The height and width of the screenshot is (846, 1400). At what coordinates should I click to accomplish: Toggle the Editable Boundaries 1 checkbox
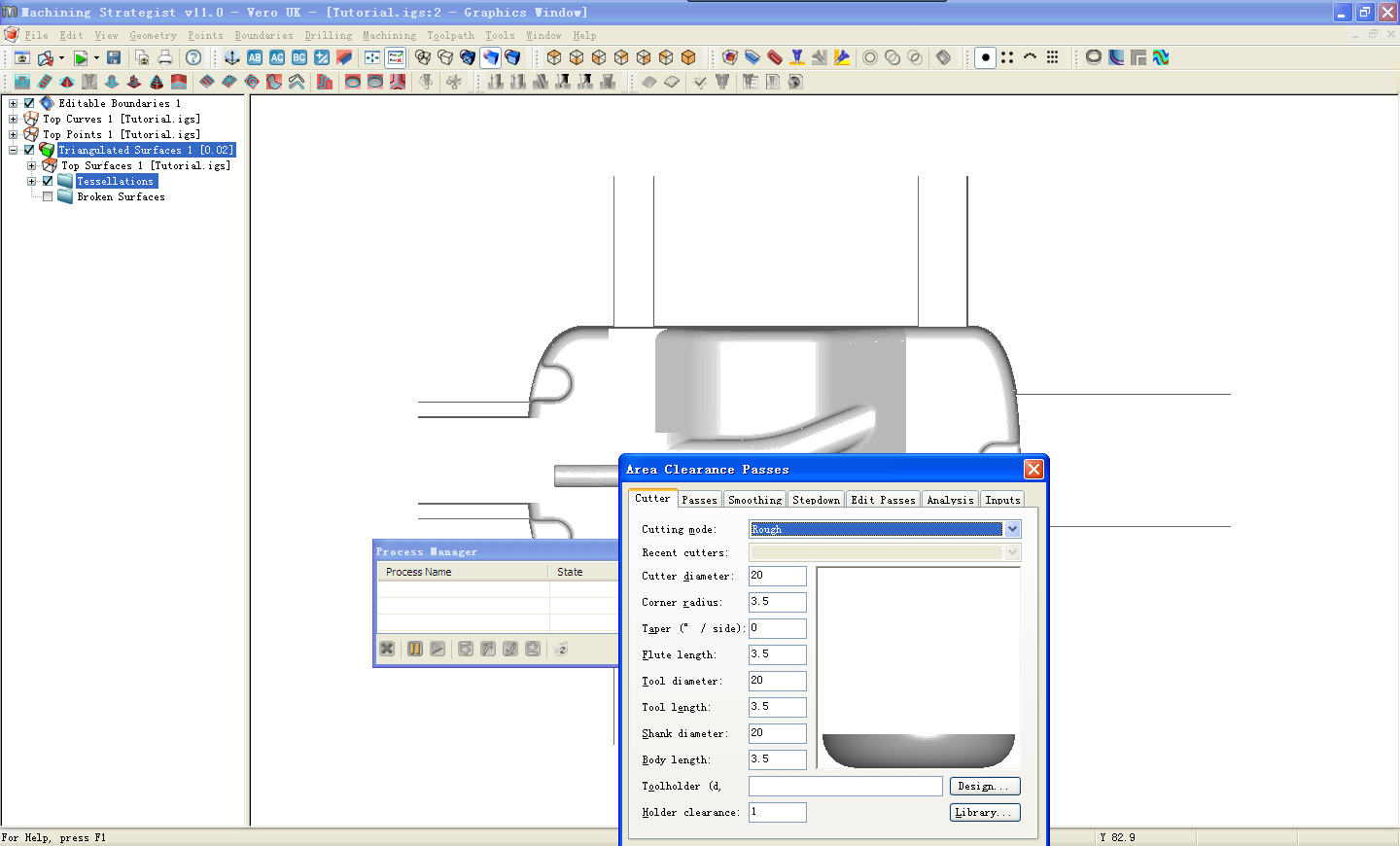(29, 103)
